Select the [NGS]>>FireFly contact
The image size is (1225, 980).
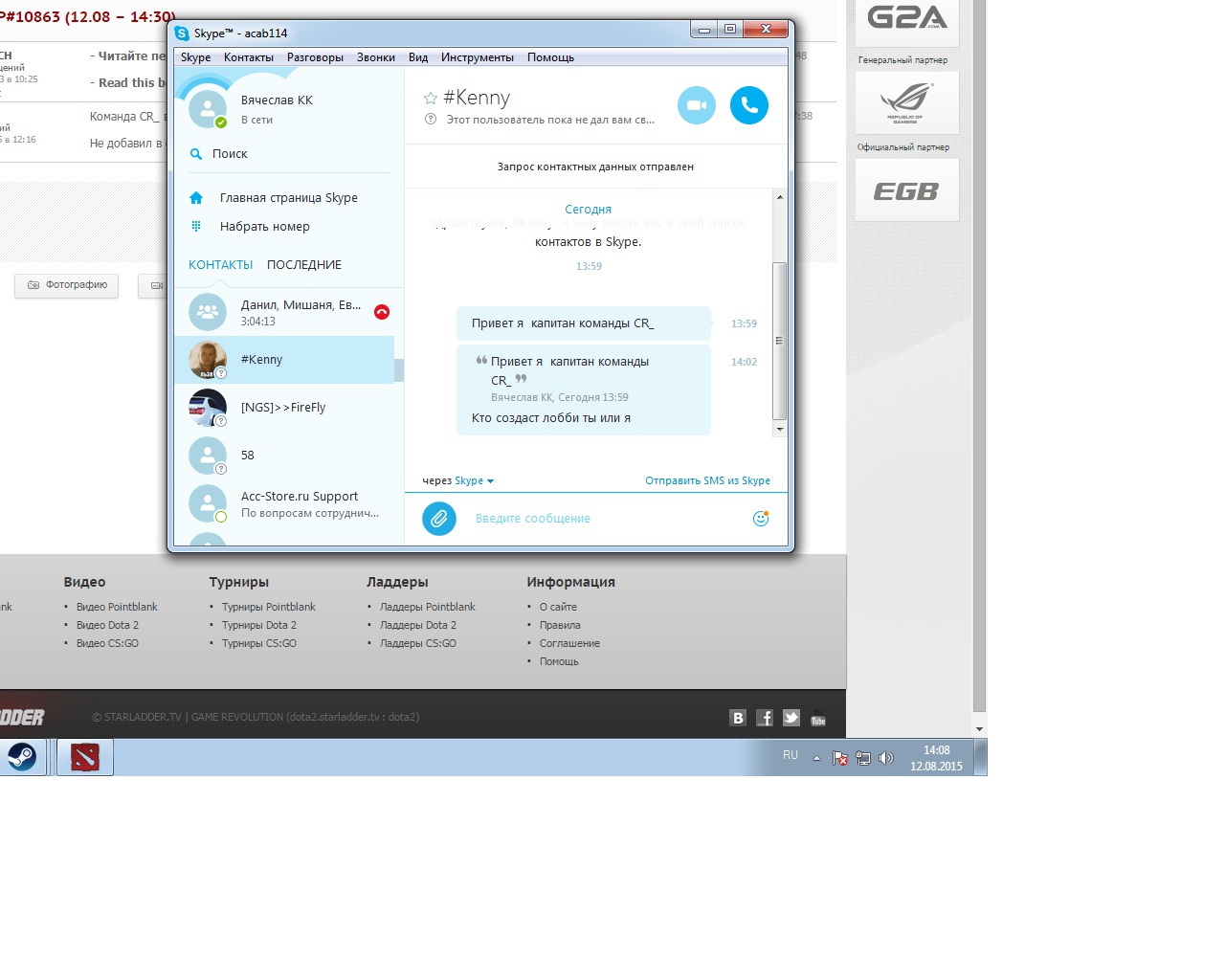pyautogui.click(x=284, y=408)
